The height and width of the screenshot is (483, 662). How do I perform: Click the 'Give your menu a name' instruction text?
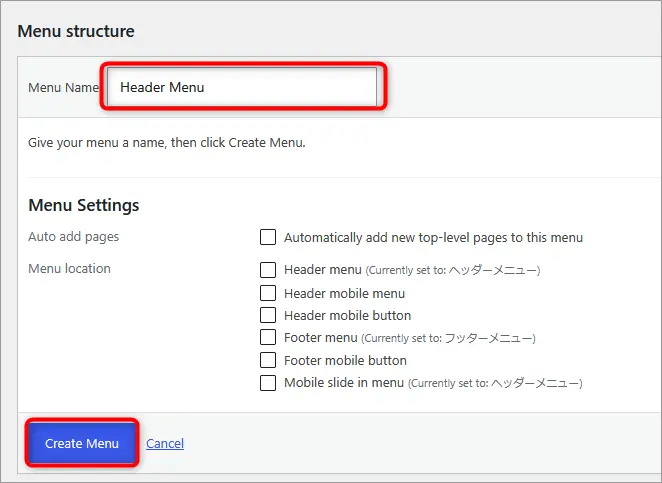[167, 143]
